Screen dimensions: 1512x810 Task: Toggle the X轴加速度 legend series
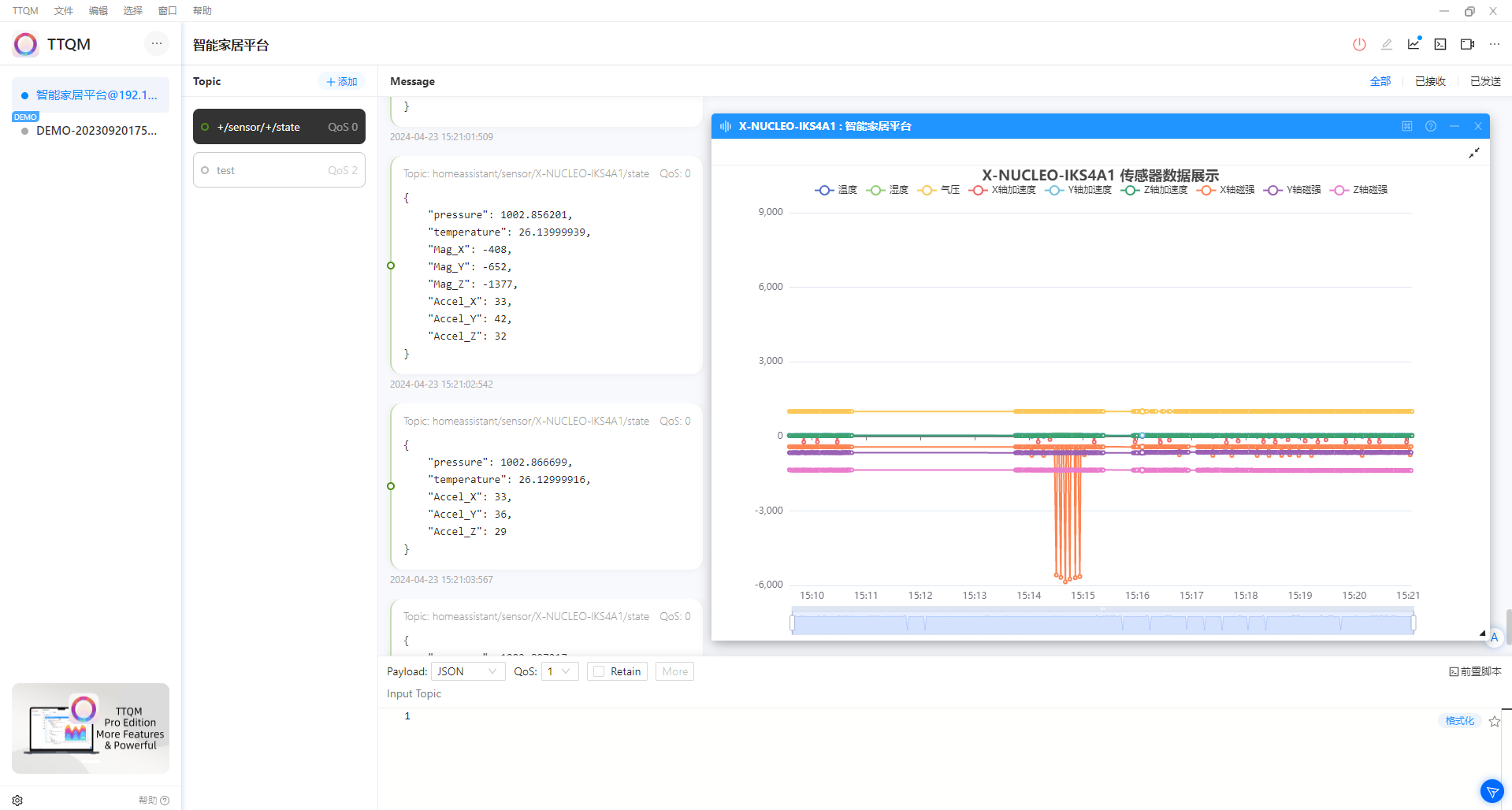point(1002,190)
